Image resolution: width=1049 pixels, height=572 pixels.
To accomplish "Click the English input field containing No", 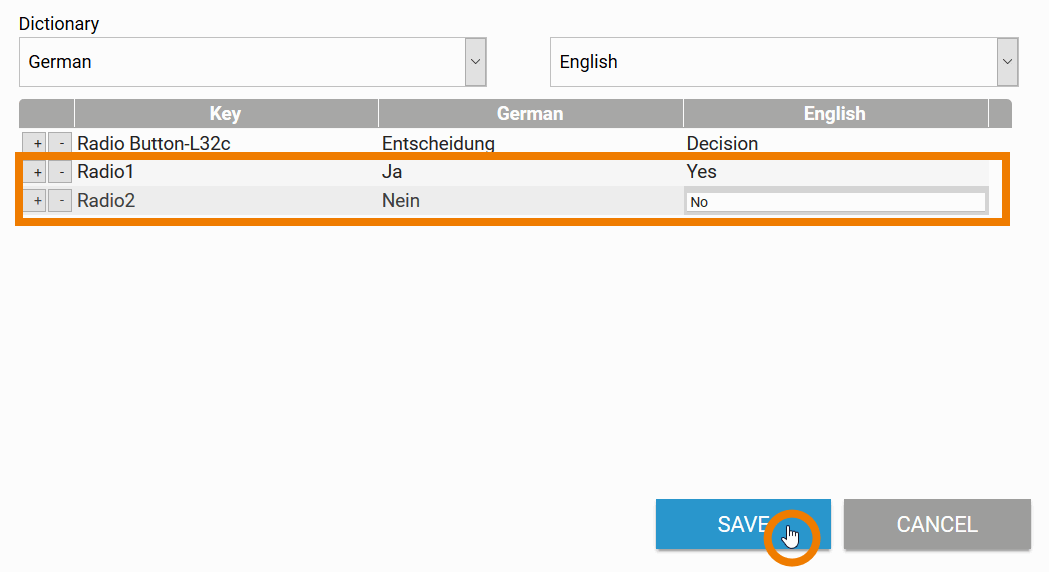I will click(x=835, y=202).
